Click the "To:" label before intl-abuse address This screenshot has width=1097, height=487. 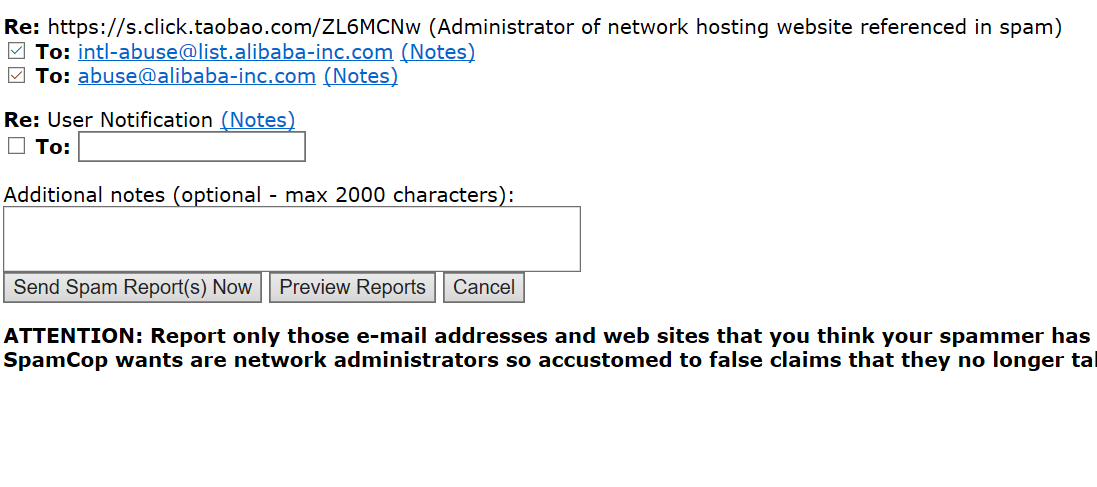(53, 52)
